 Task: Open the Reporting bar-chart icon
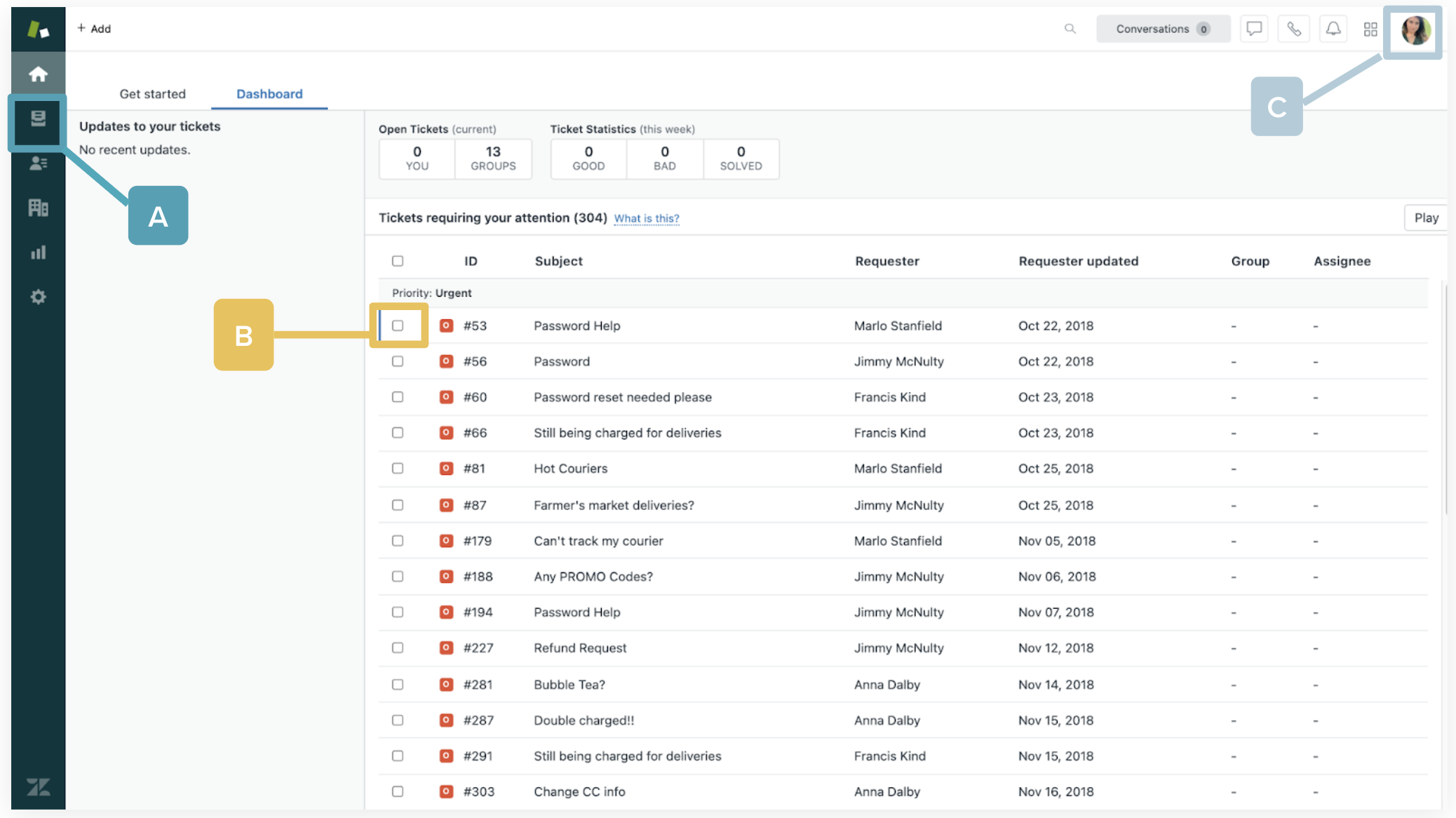pos(38,252)
